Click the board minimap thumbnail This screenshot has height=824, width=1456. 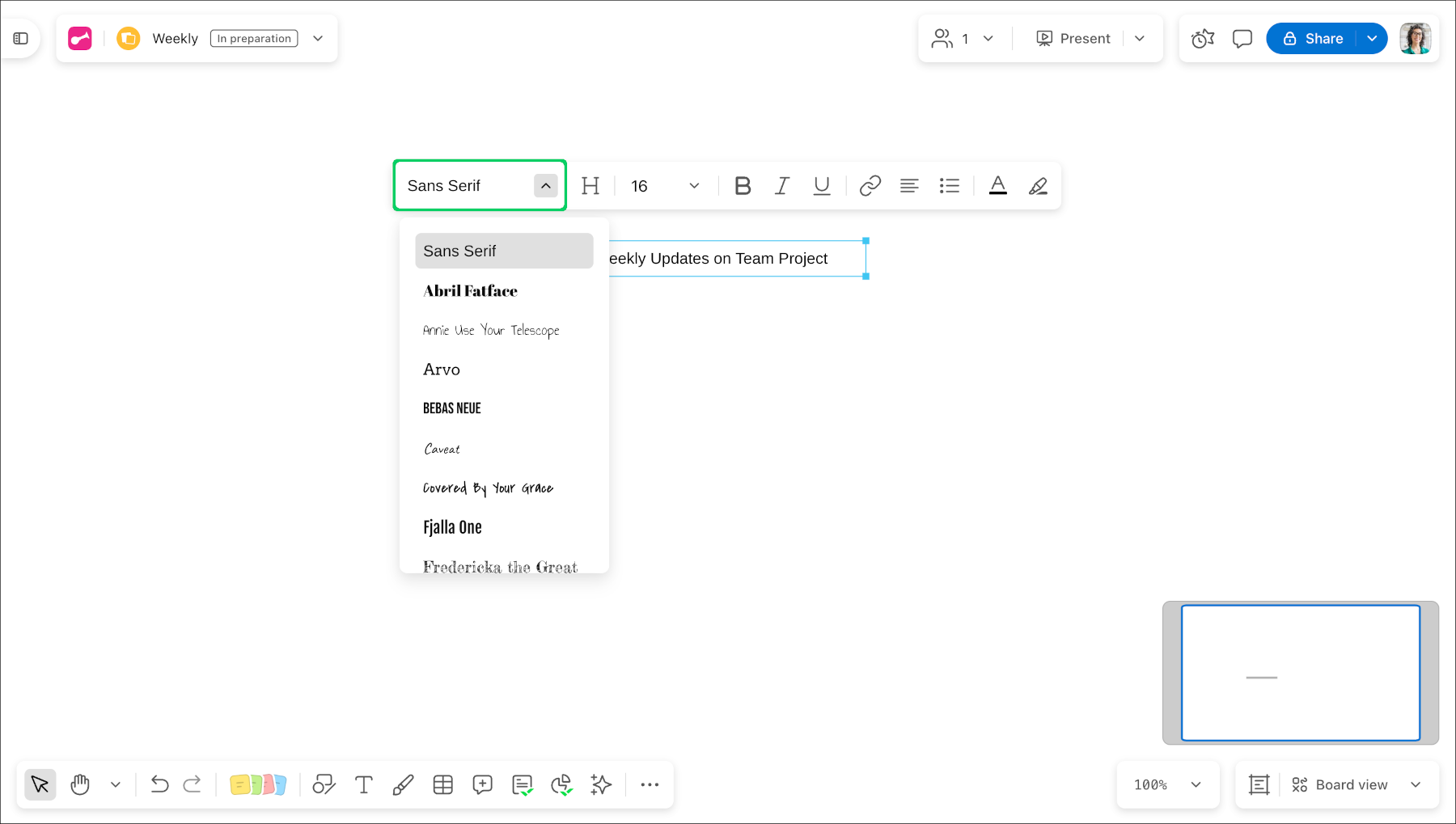tap(1301, 673)
